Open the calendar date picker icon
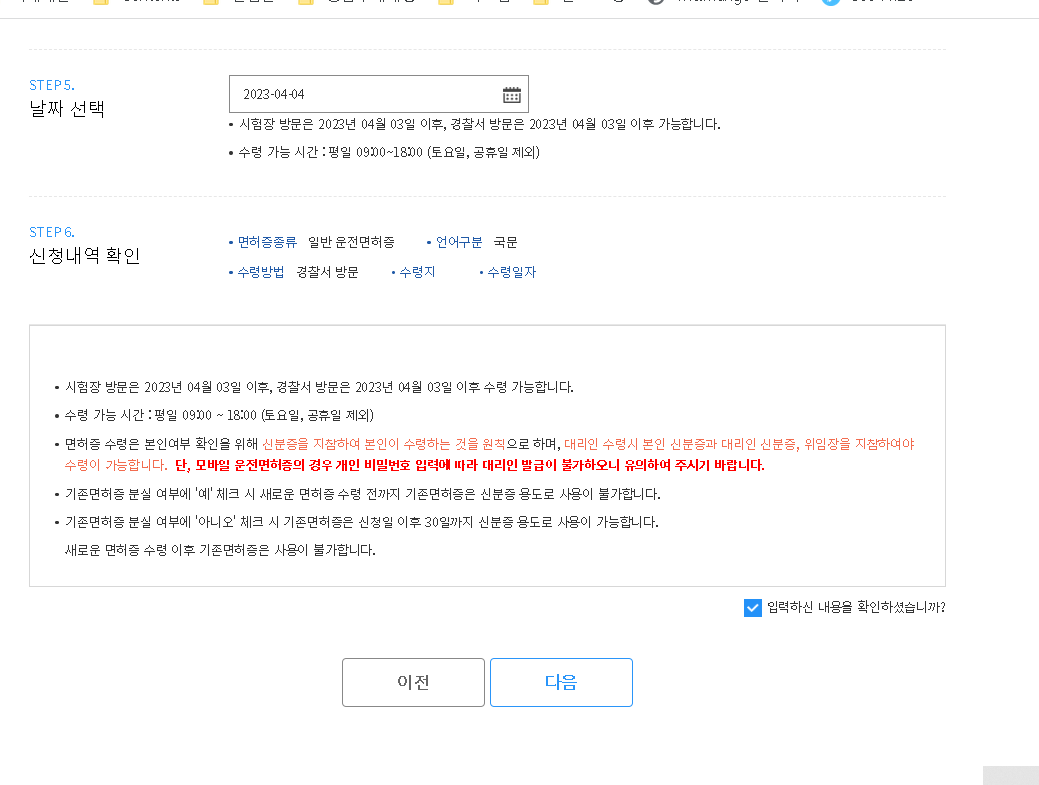Screen dimensions: 1039x785 (511, 93)
